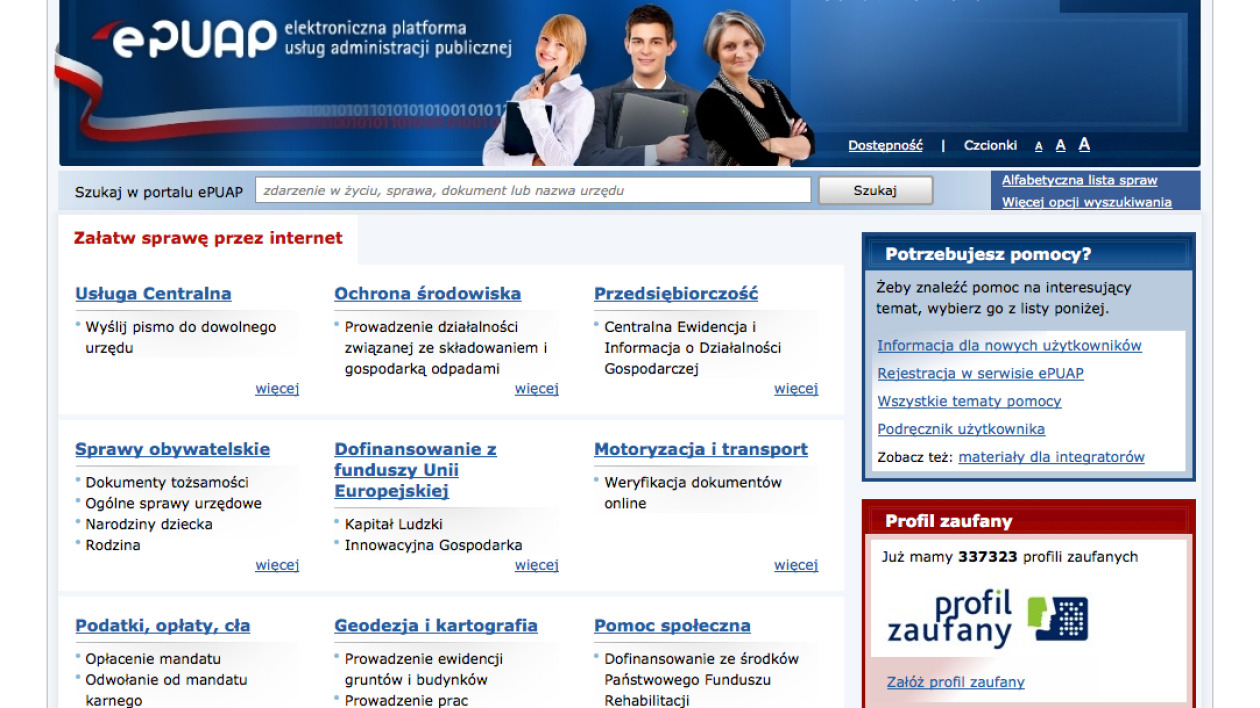Open the Motoryzacja i transport category
Image resolution: width=1260 pixels, height=708 pixels.
(x=701, y=449)
